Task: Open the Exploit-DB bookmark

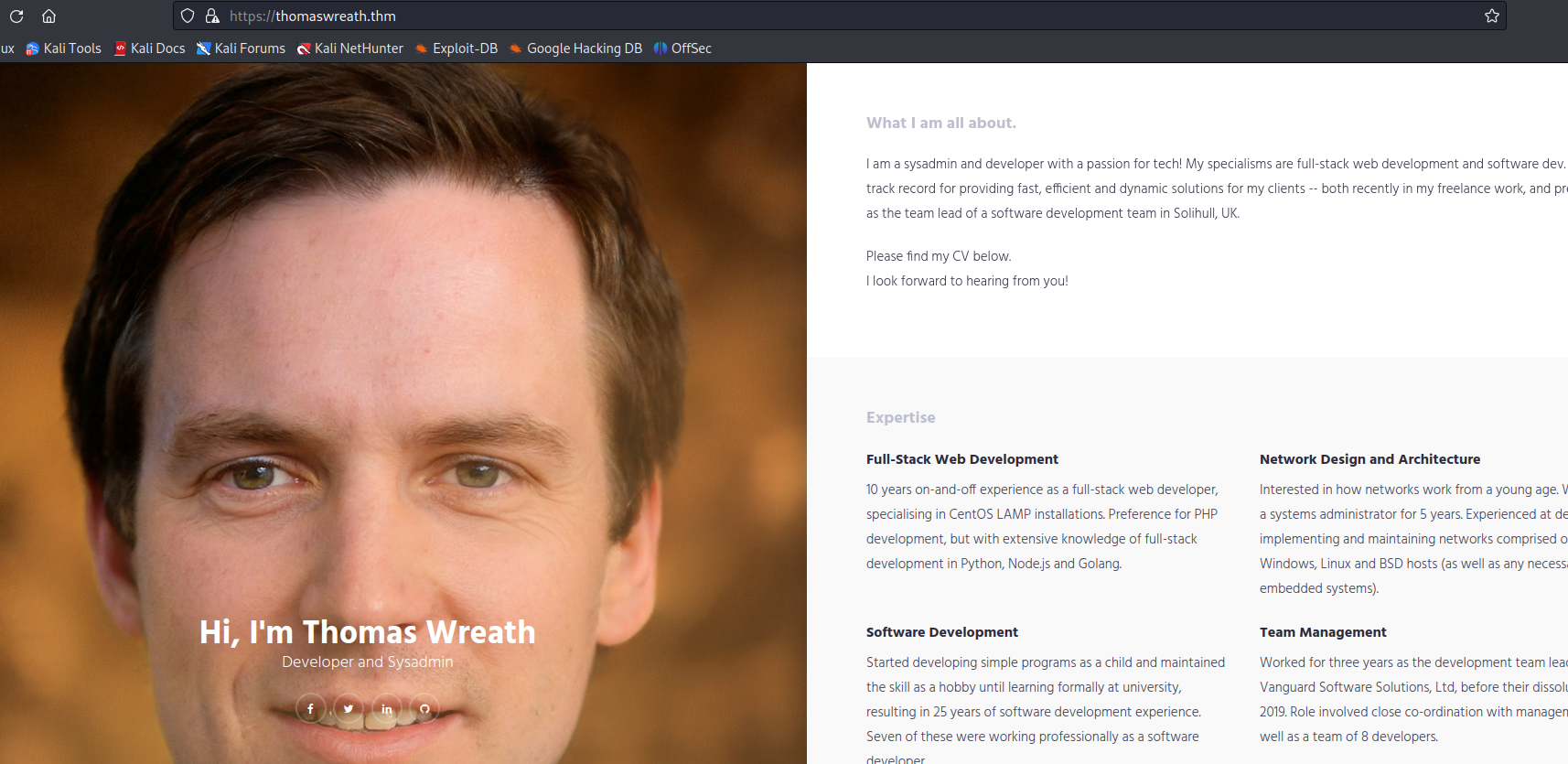Action: (x=456, y=48)
